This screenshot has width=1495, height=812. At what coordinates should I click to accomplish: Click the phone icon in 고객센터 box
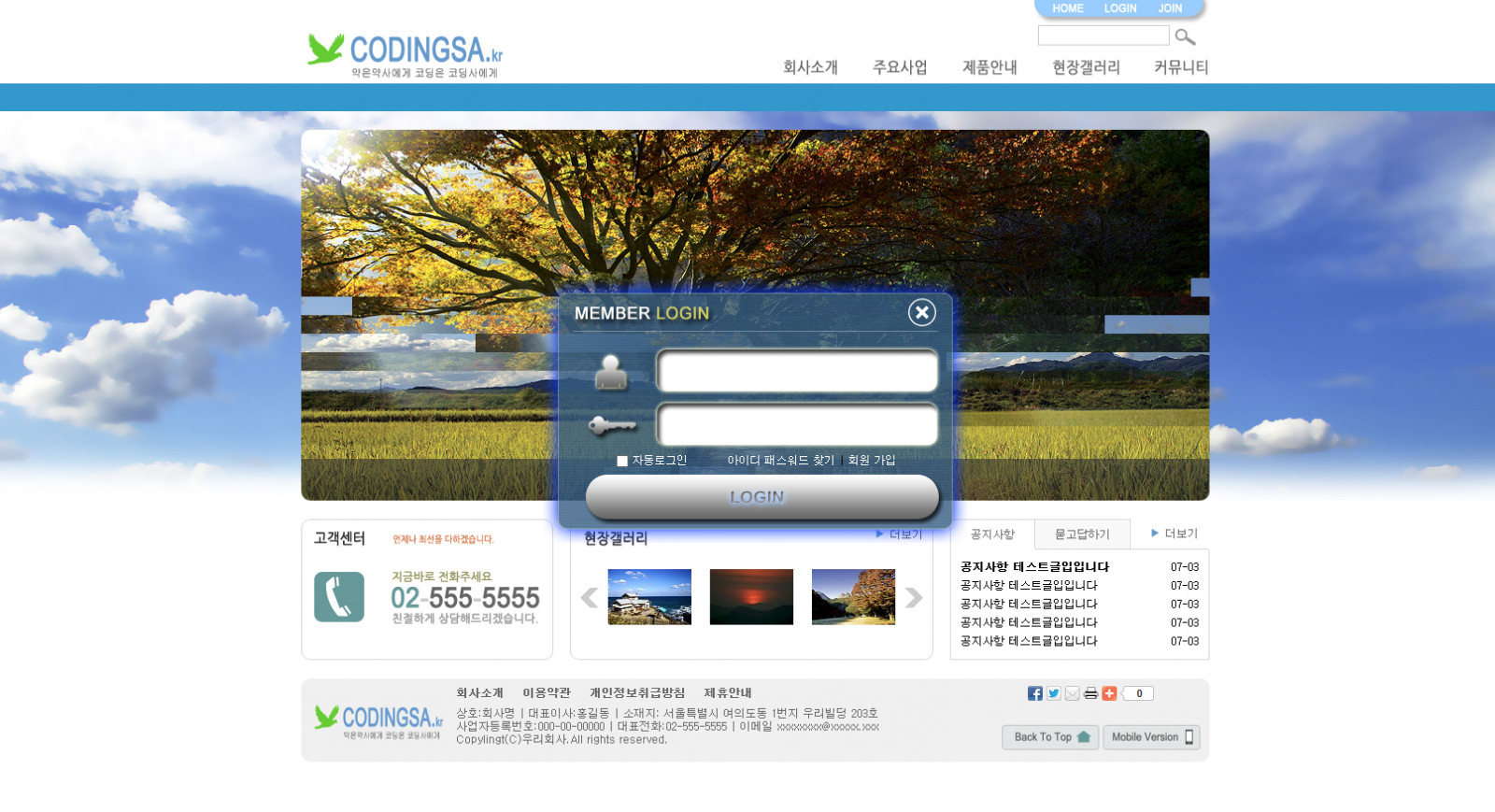pyautogui.click(x=339, y=597)
